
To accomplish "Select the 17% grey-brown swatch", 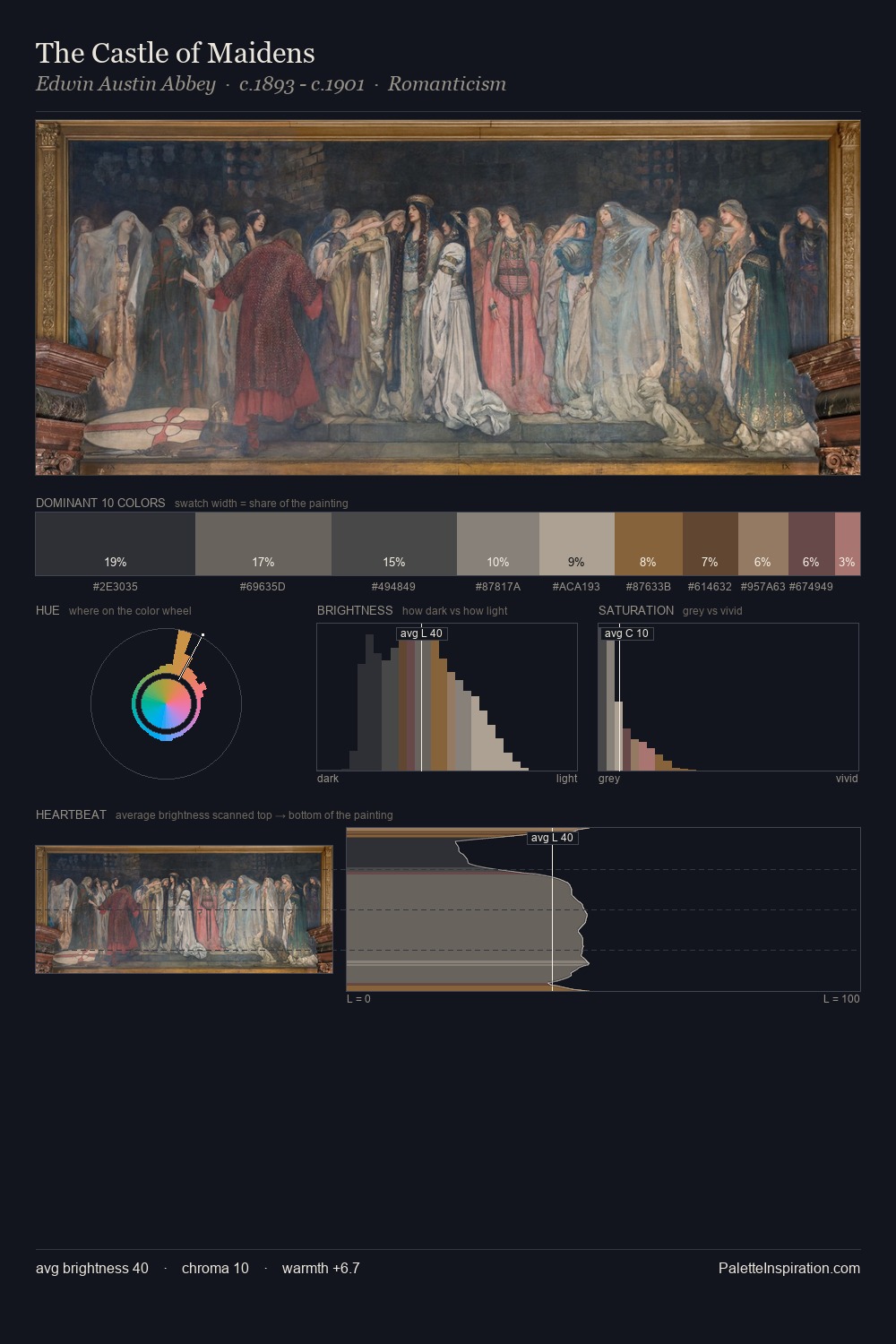I will pyautogui.click(x=263, y=544).
